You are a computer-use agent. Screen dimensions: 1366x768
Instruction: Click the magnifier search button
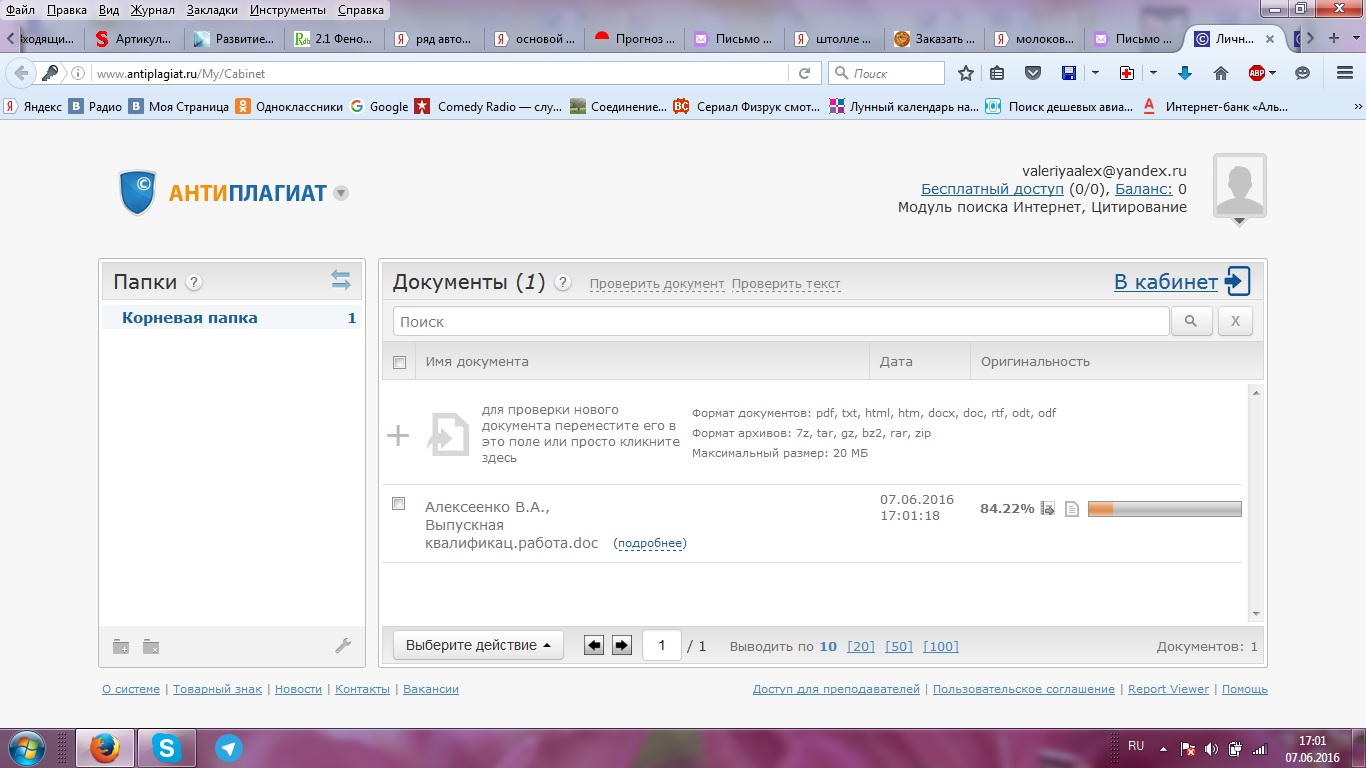[1191, 322]
